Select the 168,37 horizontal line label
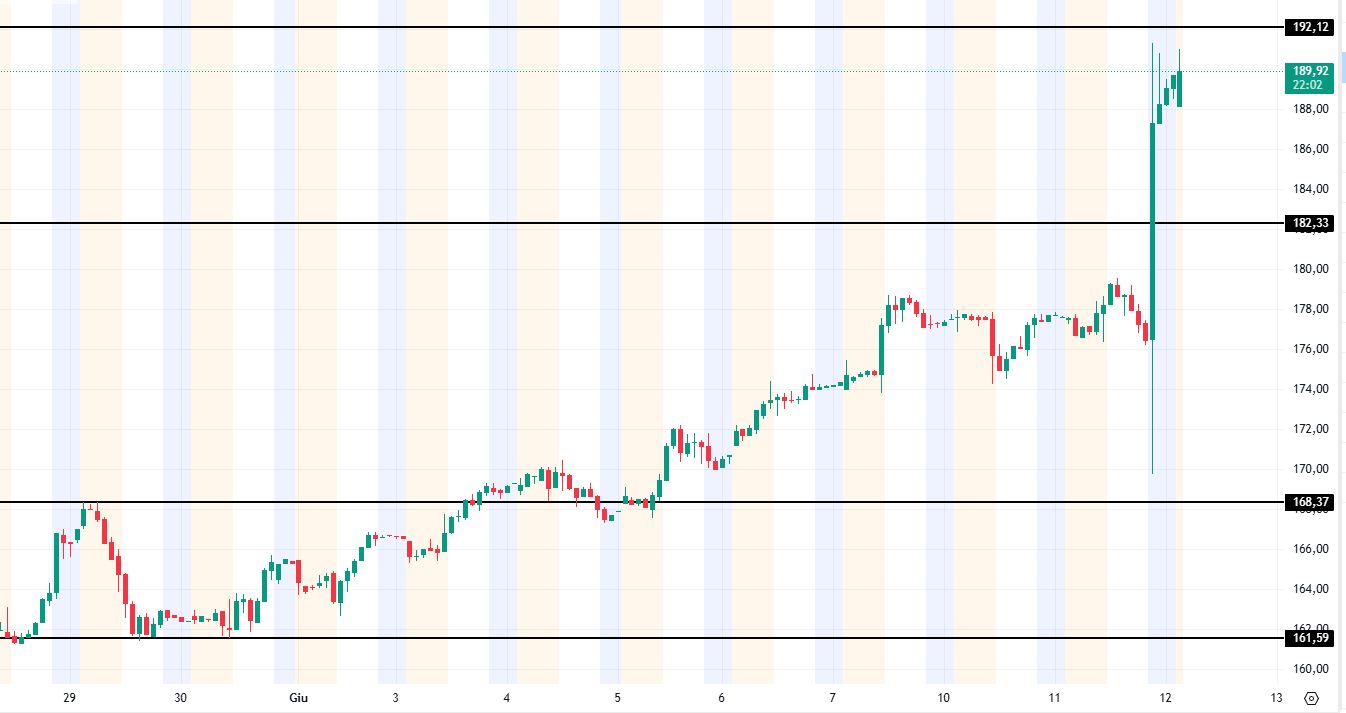This screenshot has height=713, width=1346. tap(1310, 502)
